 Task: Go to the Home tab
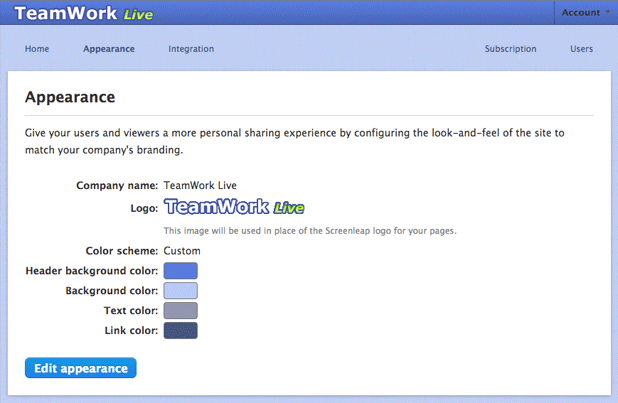pos(37,49)
